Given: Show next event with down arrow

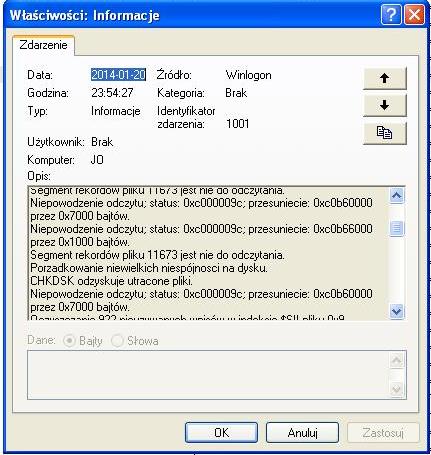Looking at the screenshot, I should 385,105.
